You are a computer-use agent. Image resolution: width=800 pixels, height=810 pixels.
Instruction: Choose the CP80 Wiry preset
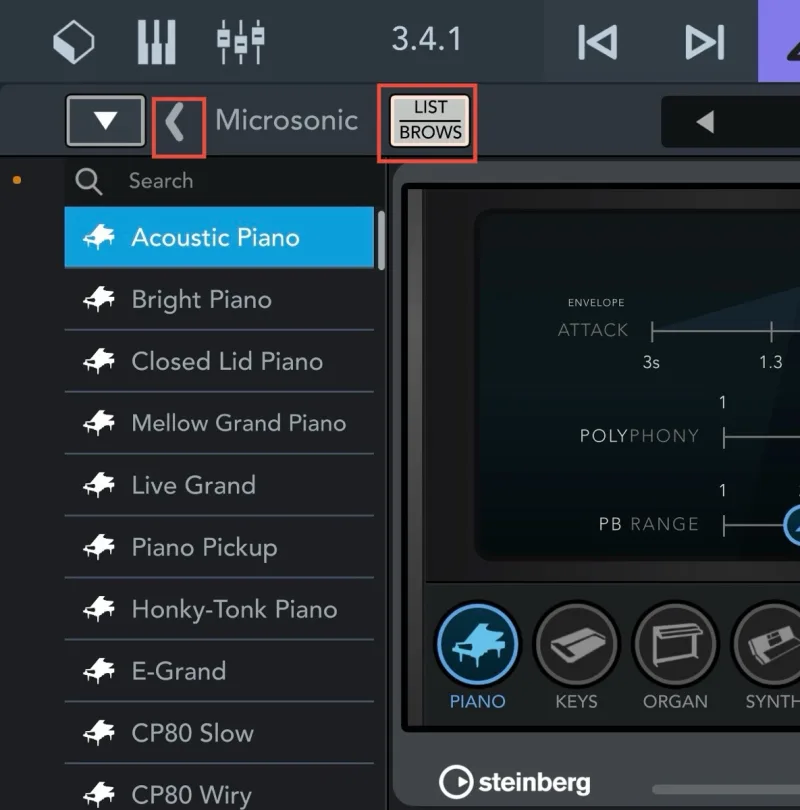point(219,788)
